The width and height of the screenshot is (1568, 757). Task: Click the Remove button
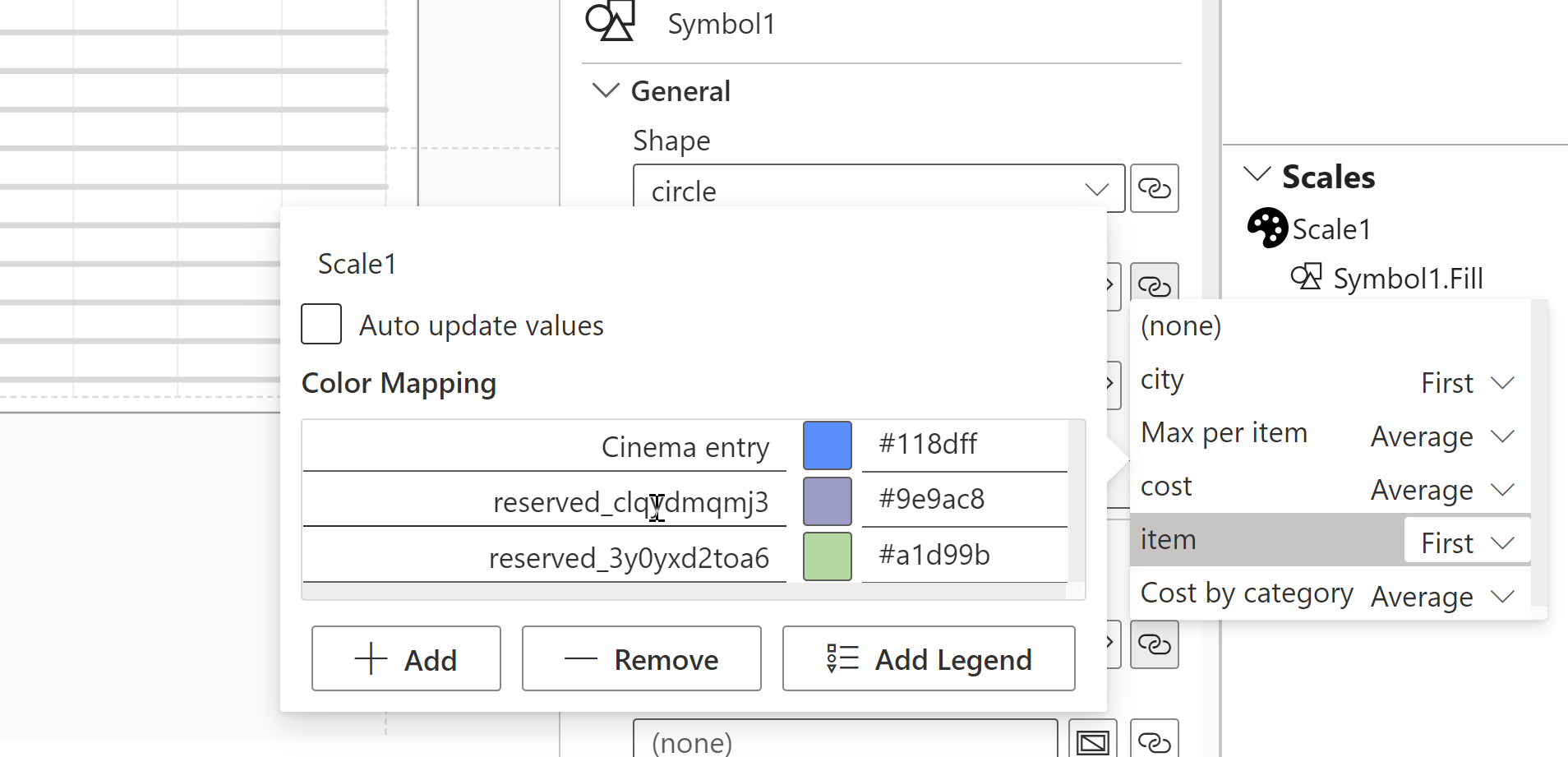tap(641, 658)
